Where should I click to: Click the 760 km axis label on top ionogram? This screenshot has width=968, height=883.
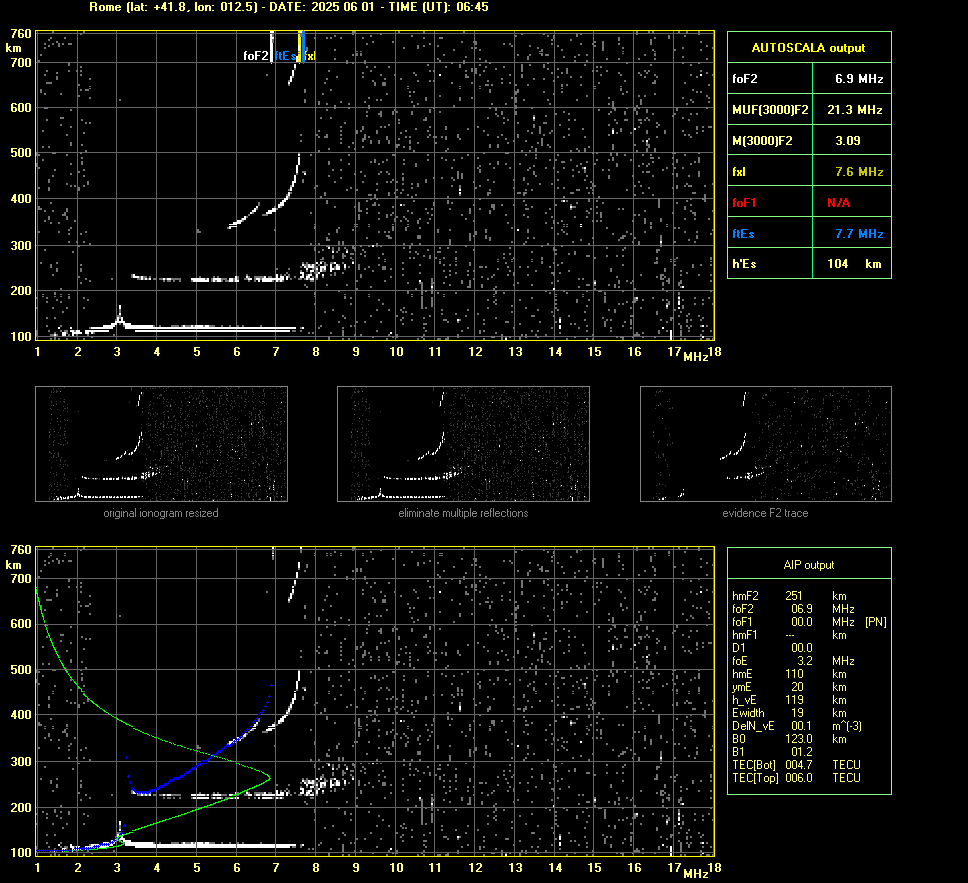click(21, 34)
